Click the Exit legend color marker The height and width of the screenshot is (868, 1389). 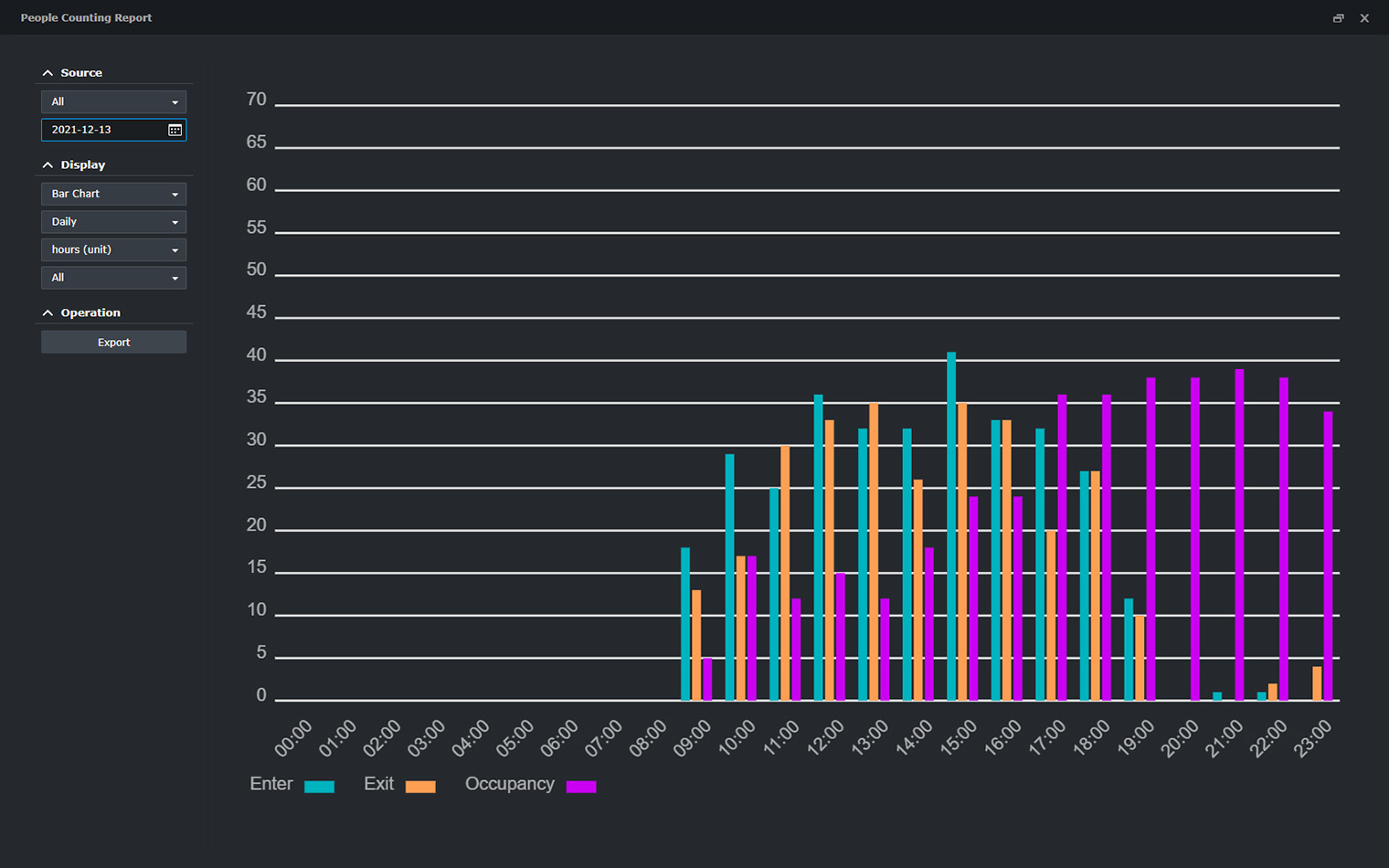click(x=420, y=786)
